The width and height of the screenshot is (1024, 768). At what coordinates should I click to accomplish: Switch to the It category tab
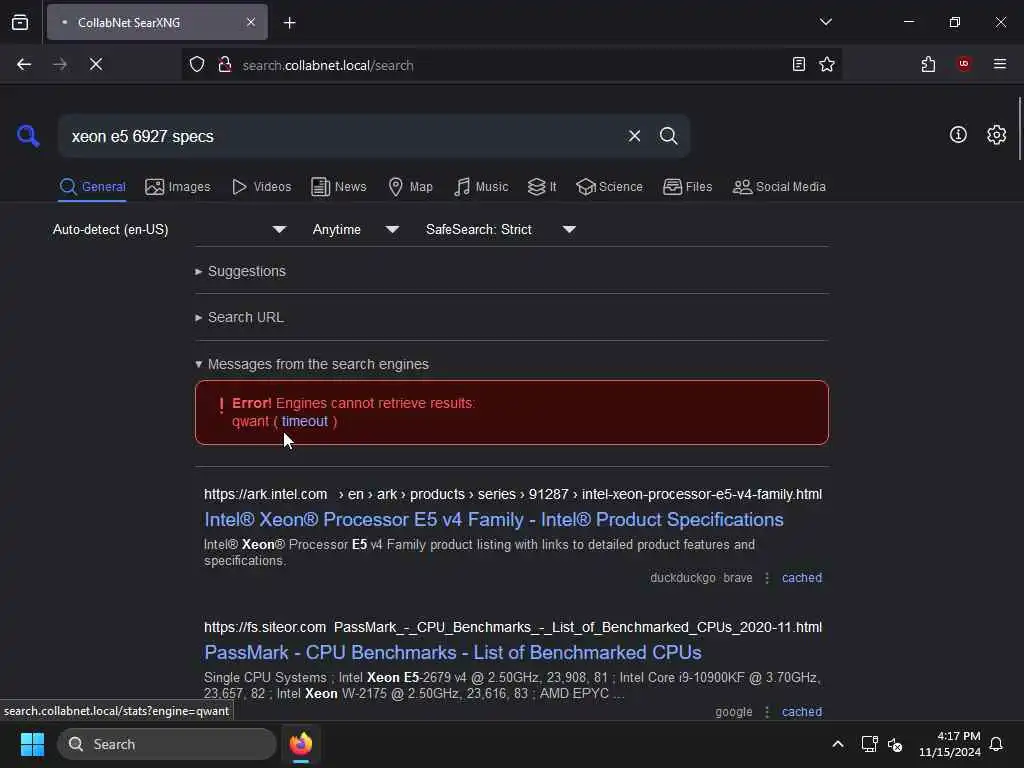coord(542,187)
